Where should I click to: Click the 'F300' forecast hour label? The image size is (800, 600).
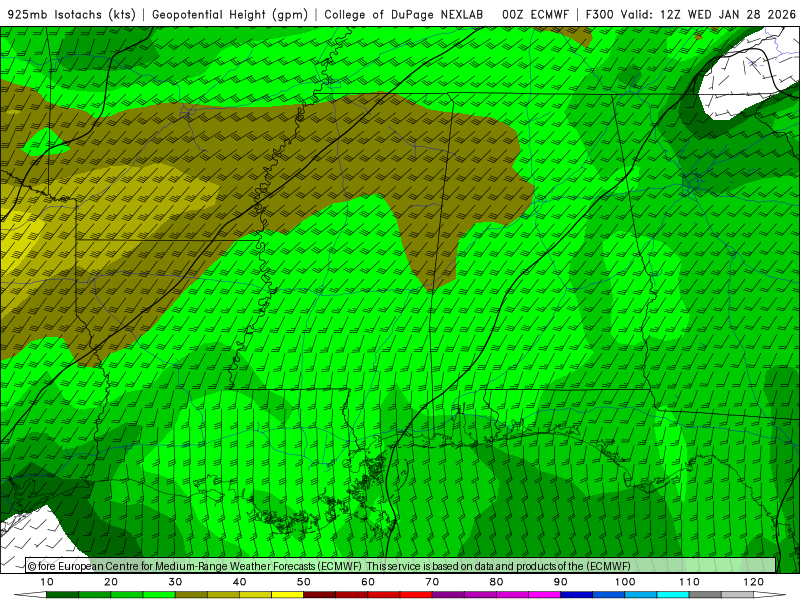[x=599, y=14]
